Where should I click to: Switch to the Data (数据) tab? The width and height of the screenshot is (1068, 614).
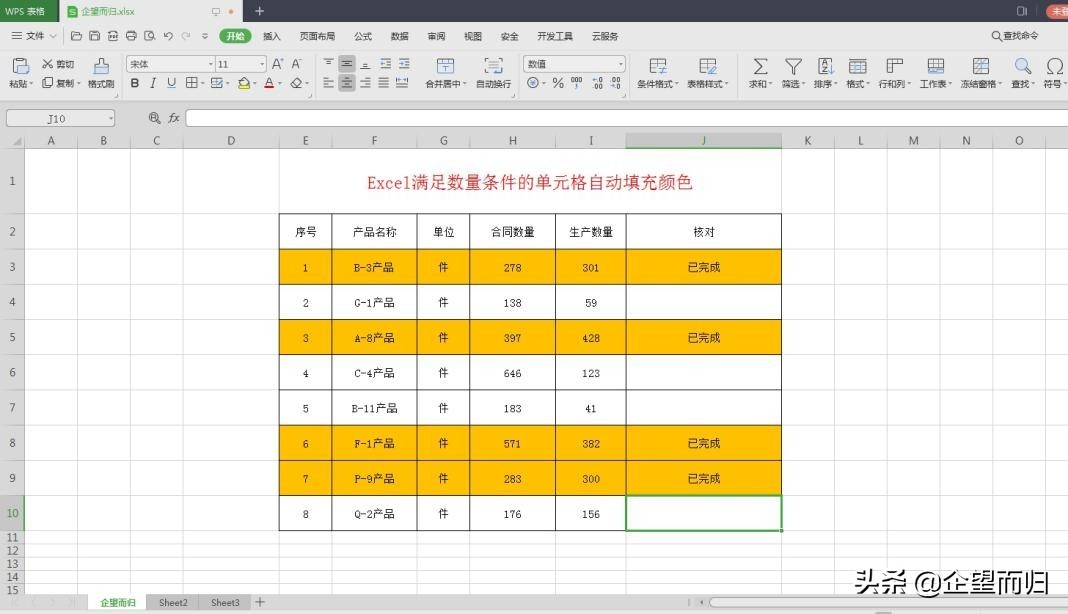[400, 36]
